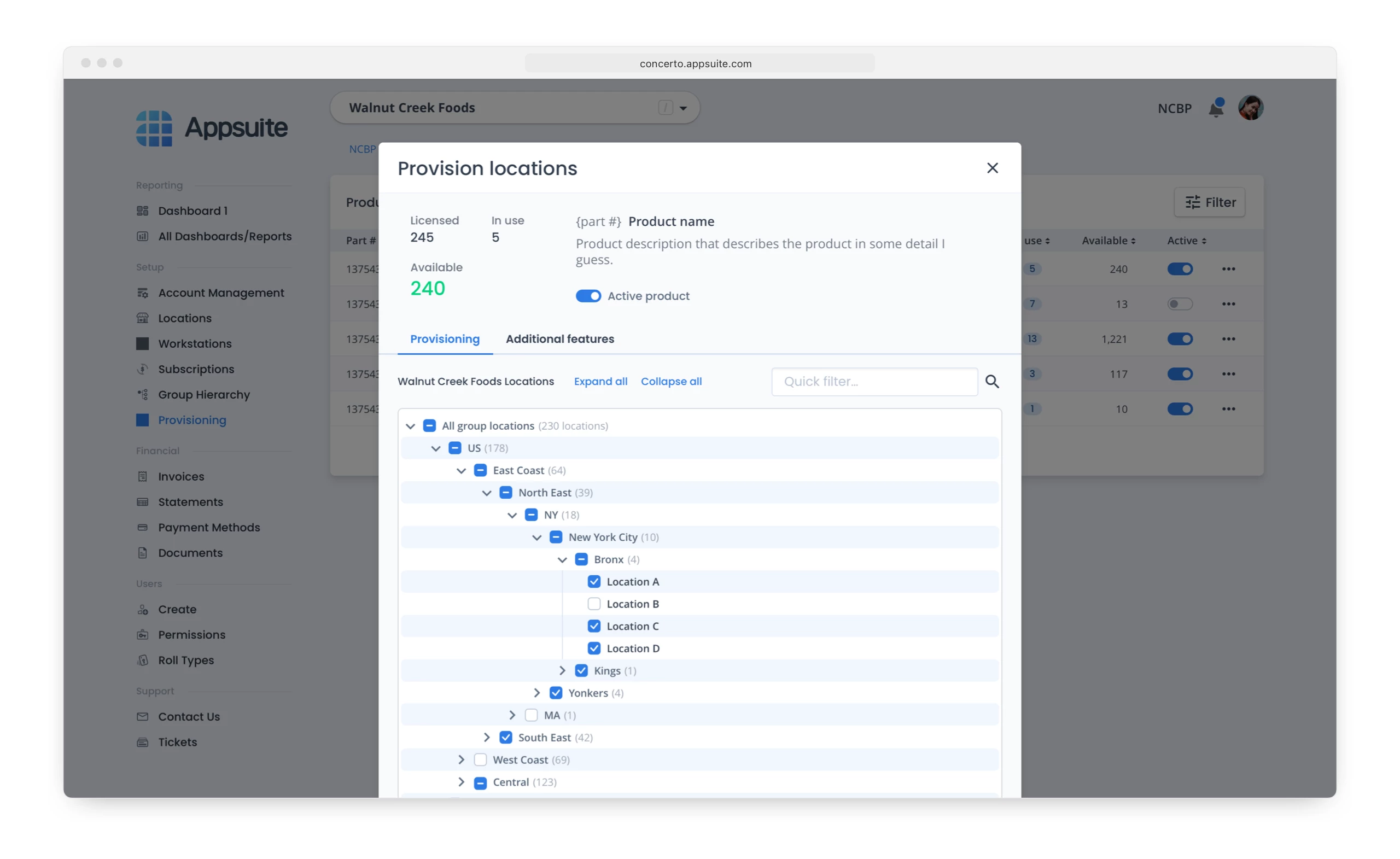Expand the West Coast tree node
This screenshot has height=859, width=1400.
462,759
